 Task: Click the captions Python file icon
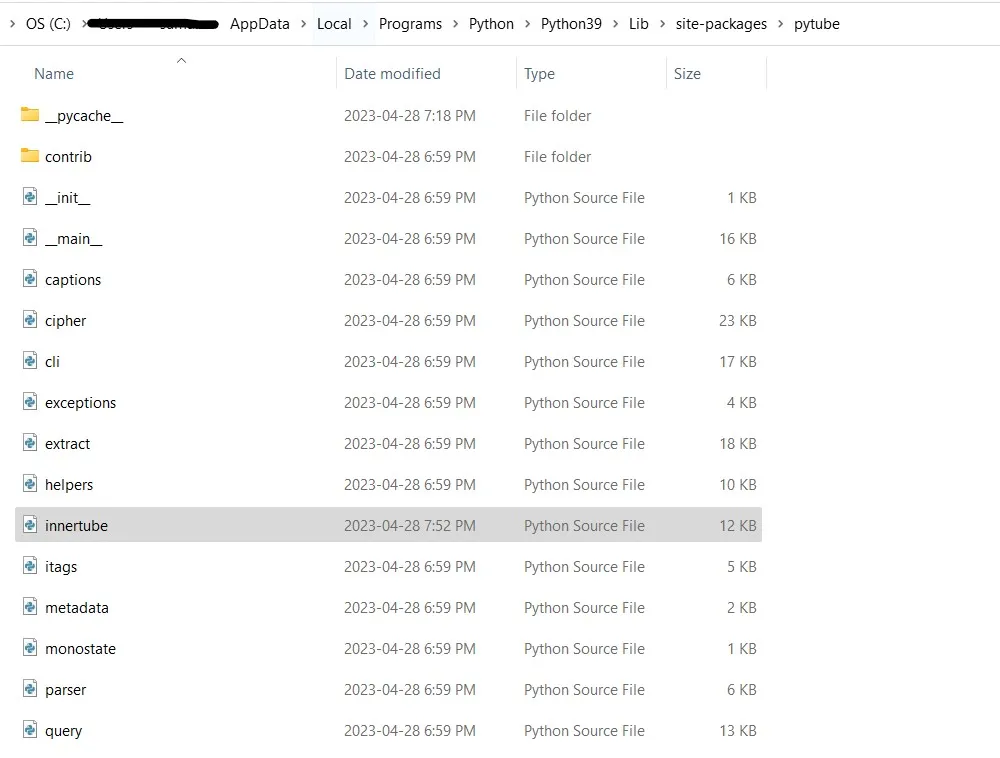click(30, 279)
